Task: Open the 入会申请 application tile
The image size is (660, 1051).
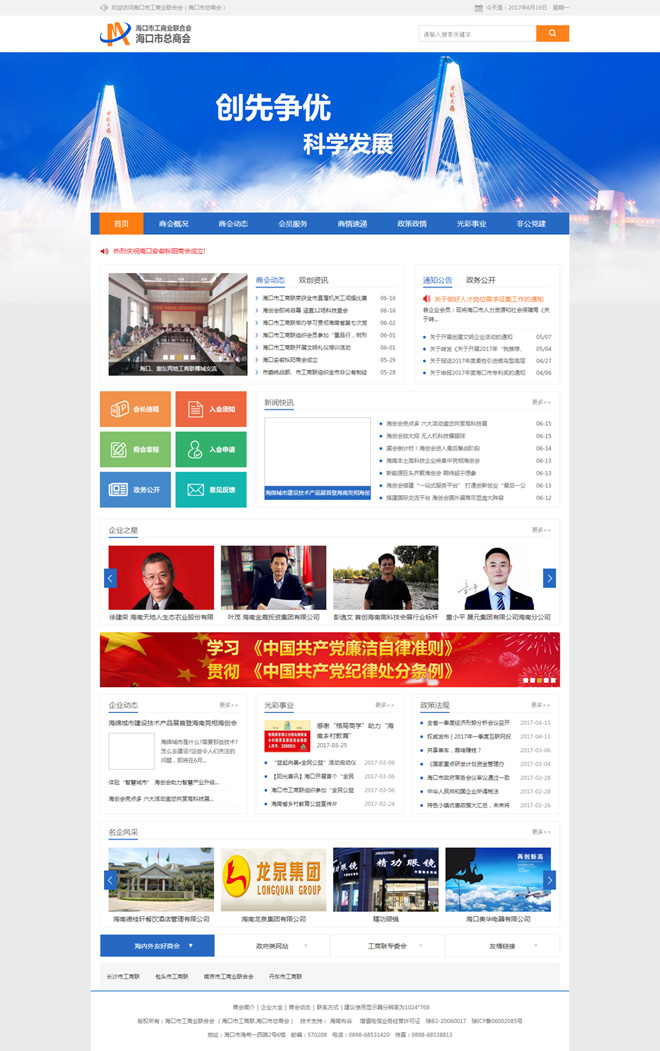Action: (x=211, y=449)
